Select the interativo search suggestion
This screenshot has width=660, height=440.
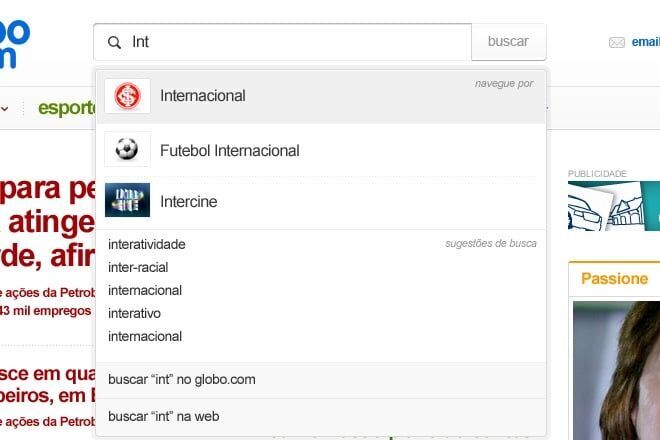[134, 313]
